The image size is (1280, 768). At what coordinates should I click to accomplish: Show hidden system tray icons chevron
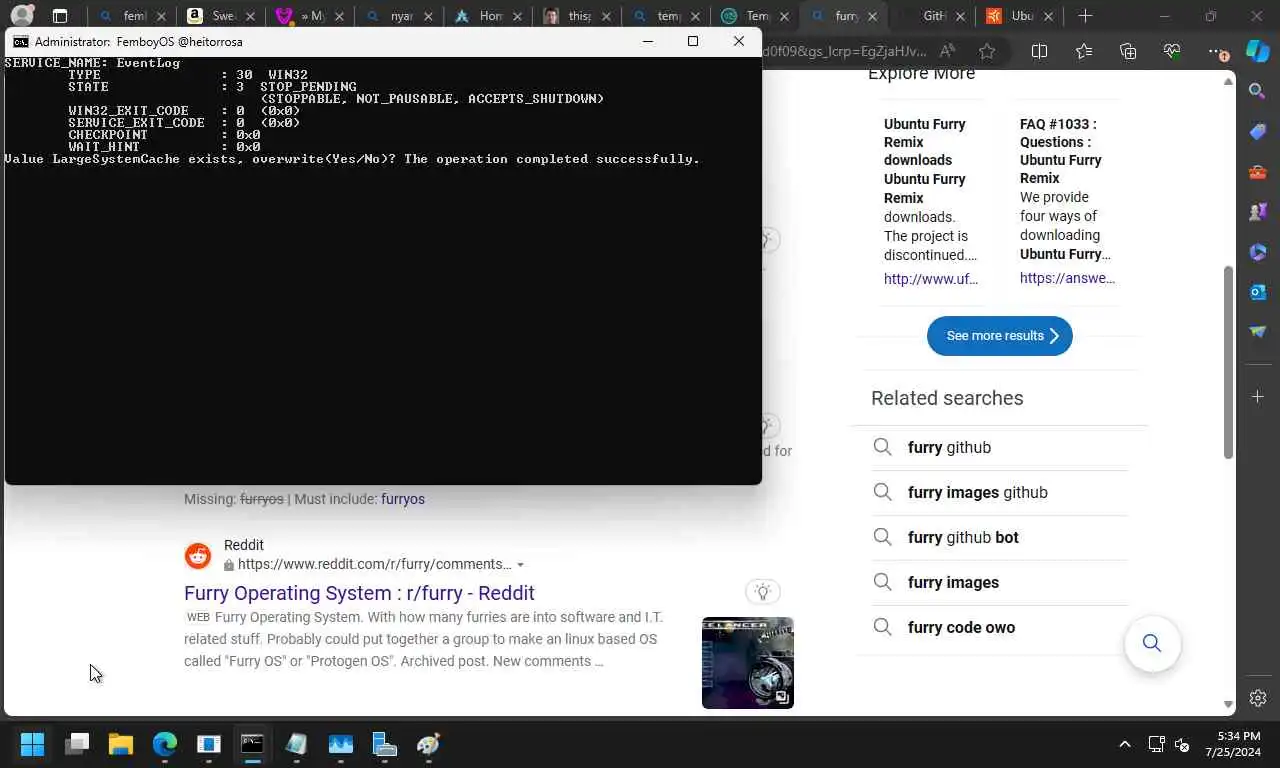click(x=1124, y=744)
